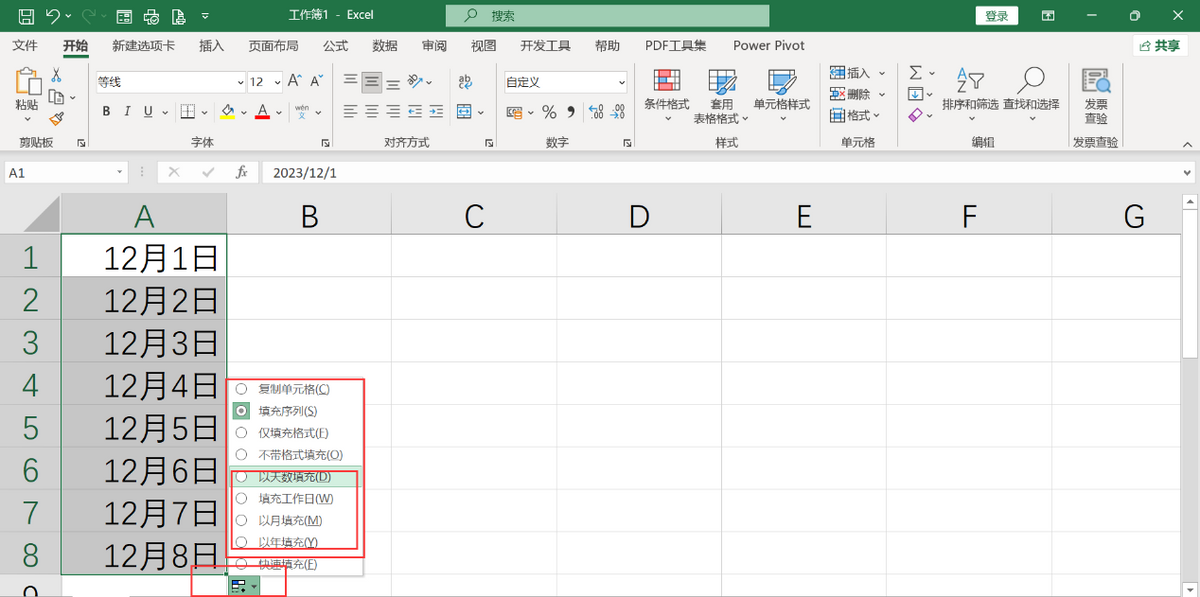Select the 以年填充(Y) radio option
This screenshot has width=1200, height=597.
coord(241,542)
